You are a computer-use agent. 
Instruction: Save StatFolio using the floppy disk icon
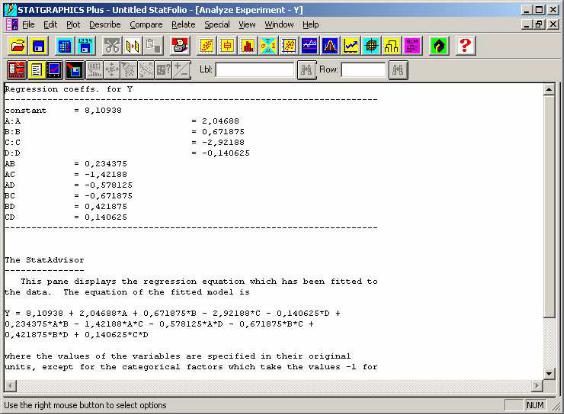[x=38, y=46]
